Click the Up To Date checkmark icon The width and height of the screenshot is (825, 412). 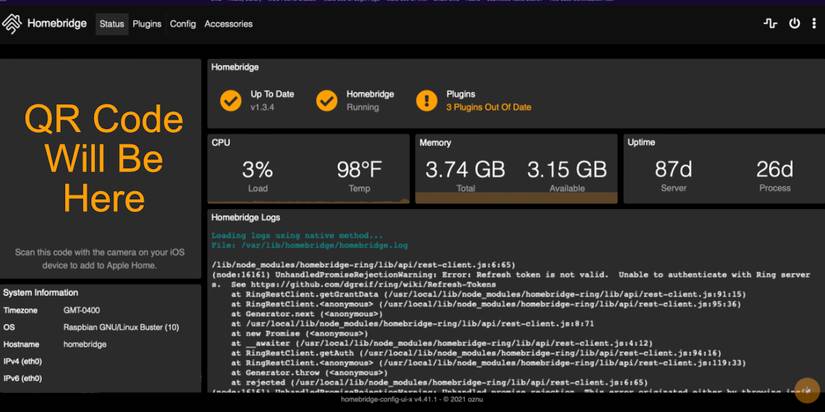tap(230, 100)
